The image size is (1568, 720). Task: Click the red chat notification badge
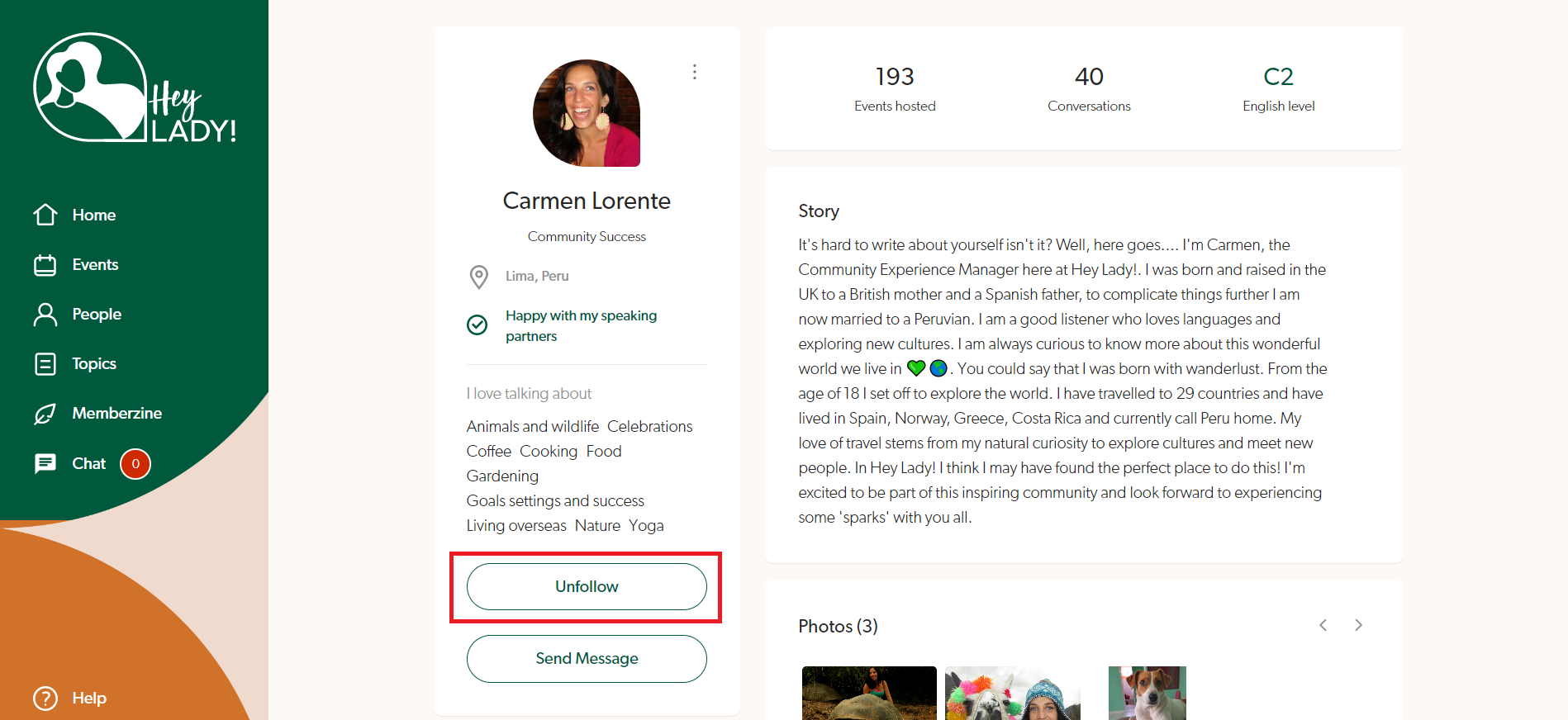135,464
